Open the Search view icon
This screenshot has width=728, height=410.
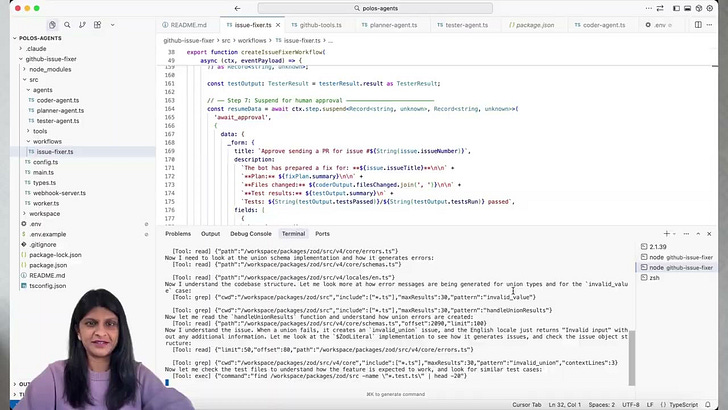[x=67, y=25]
